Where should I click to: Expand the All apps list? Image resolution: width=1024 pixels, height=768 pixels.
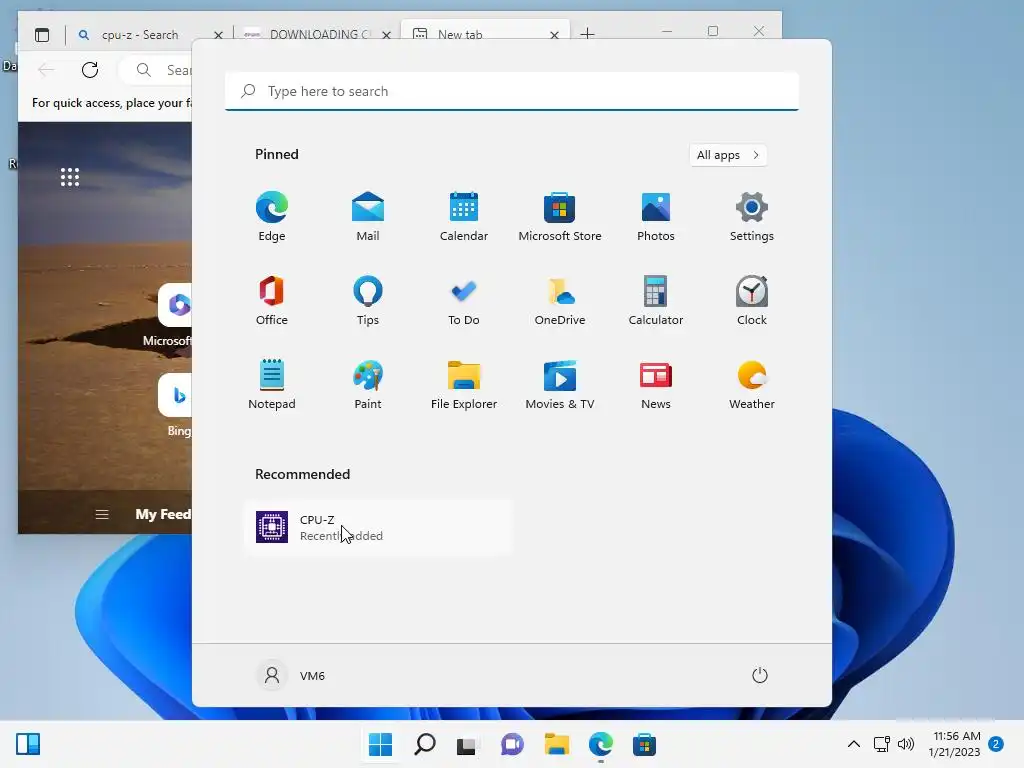[x=728, y=155]
